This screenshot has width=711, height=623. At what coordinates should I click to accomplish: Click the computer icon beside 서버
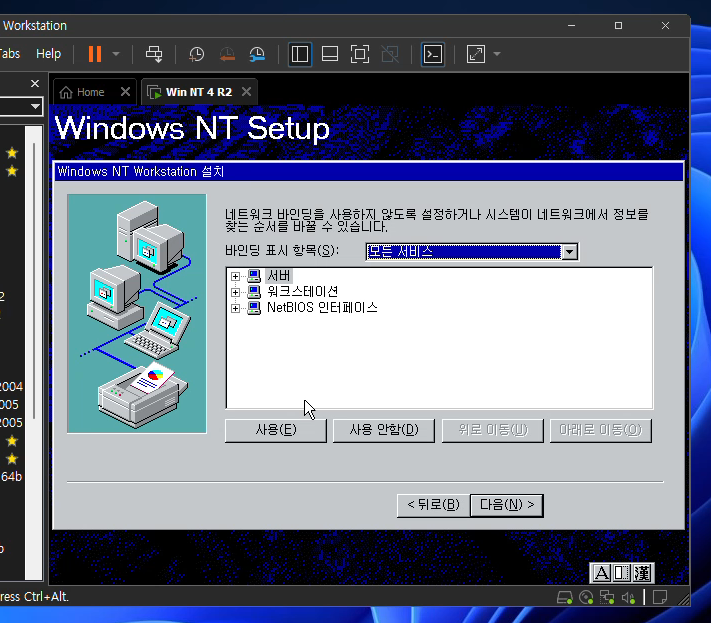[254, 276]
